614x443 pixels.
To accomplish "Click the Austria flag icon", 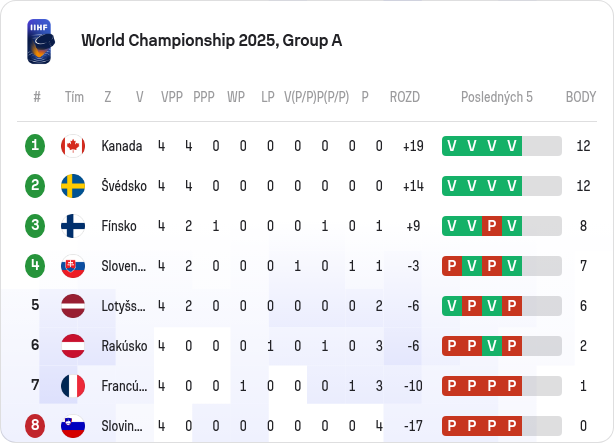I will (73, 346).
